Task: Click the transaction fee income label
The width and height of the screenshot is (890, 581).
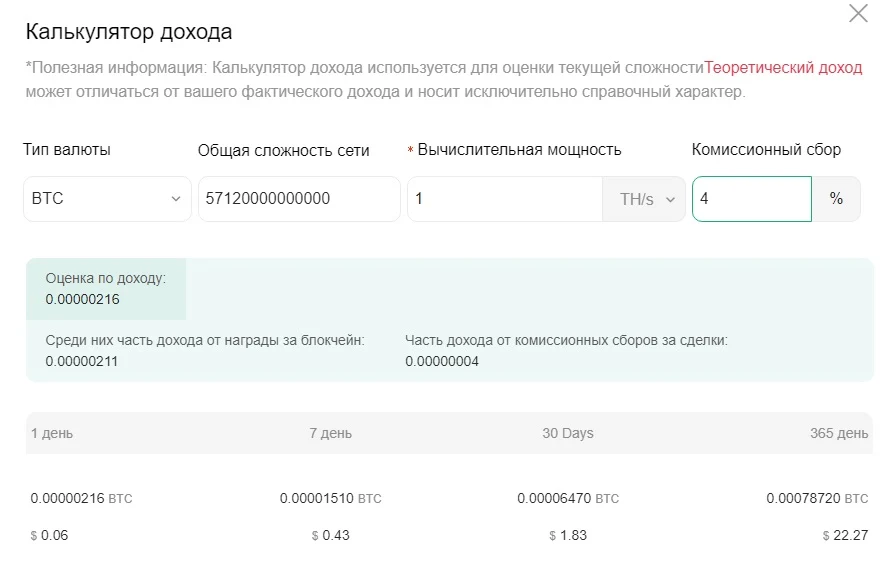Action: (x=566, y=340)
